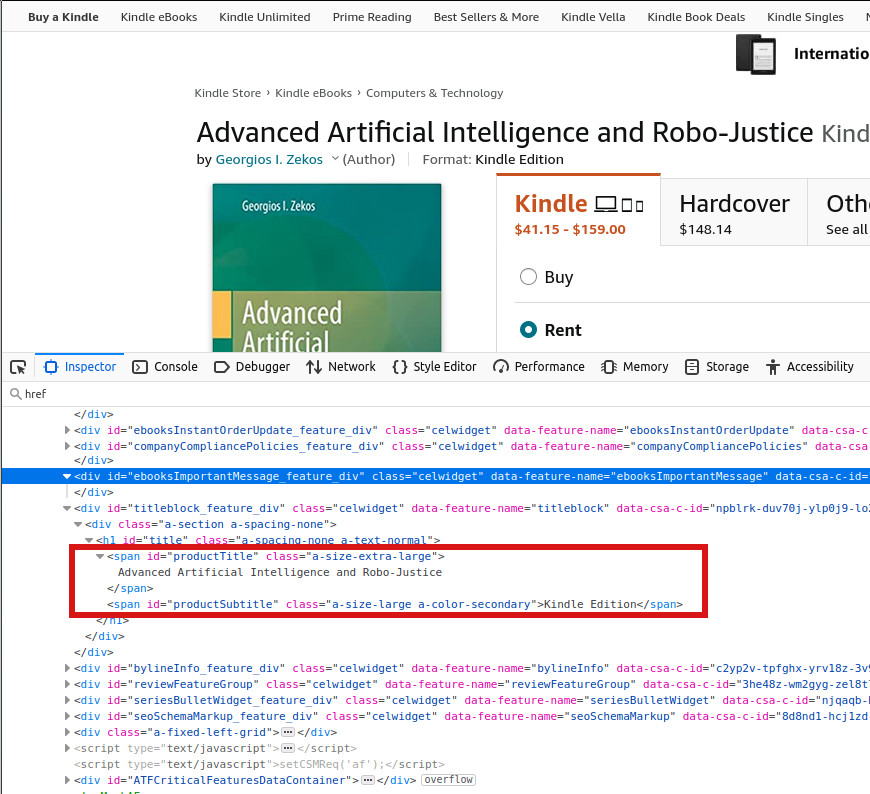Click the overflow badge on ATFCriticalFeaturesDataContainer
Image resolution: width=870 pixels, height=794 pixels.
(x=448, y=780)
